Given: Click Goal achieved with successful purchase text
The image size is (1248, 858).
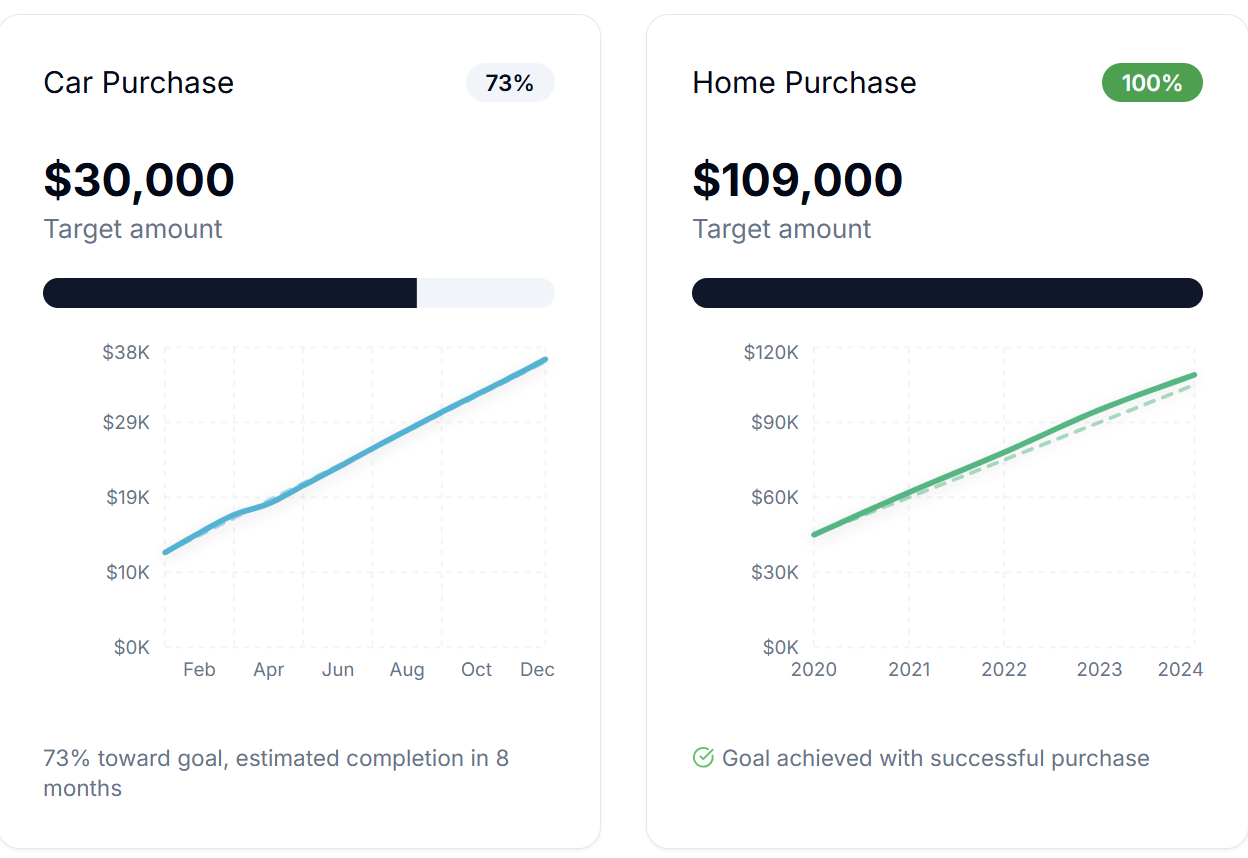Looking at the screenshot, I should [934, 758].
